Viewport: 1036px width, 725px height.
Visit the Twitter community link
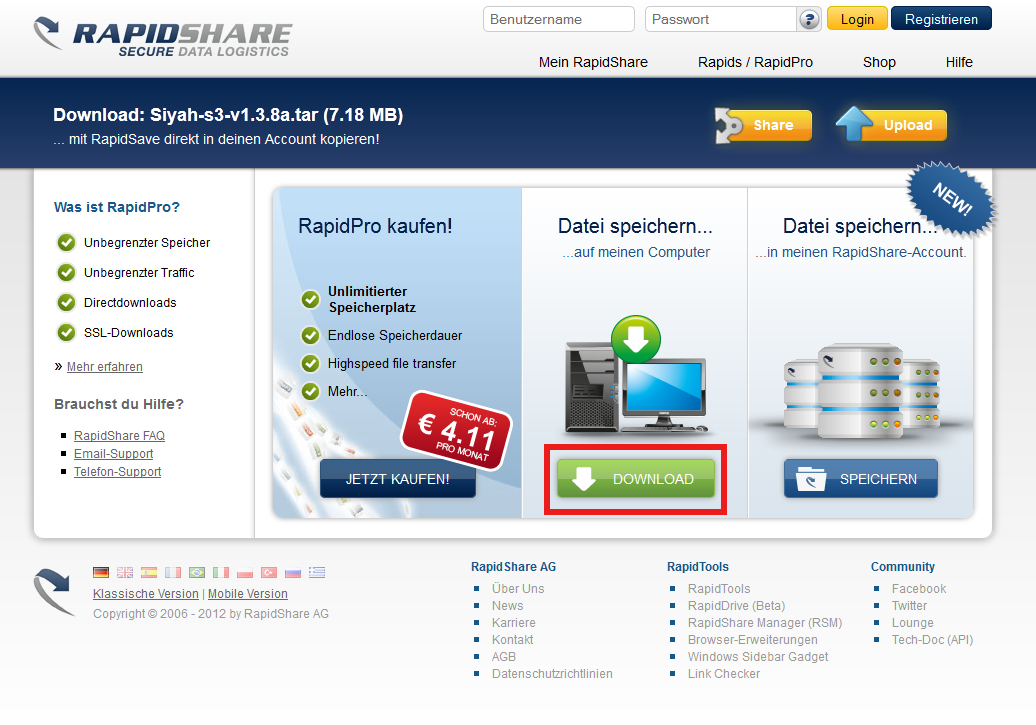tap(910, 605)
